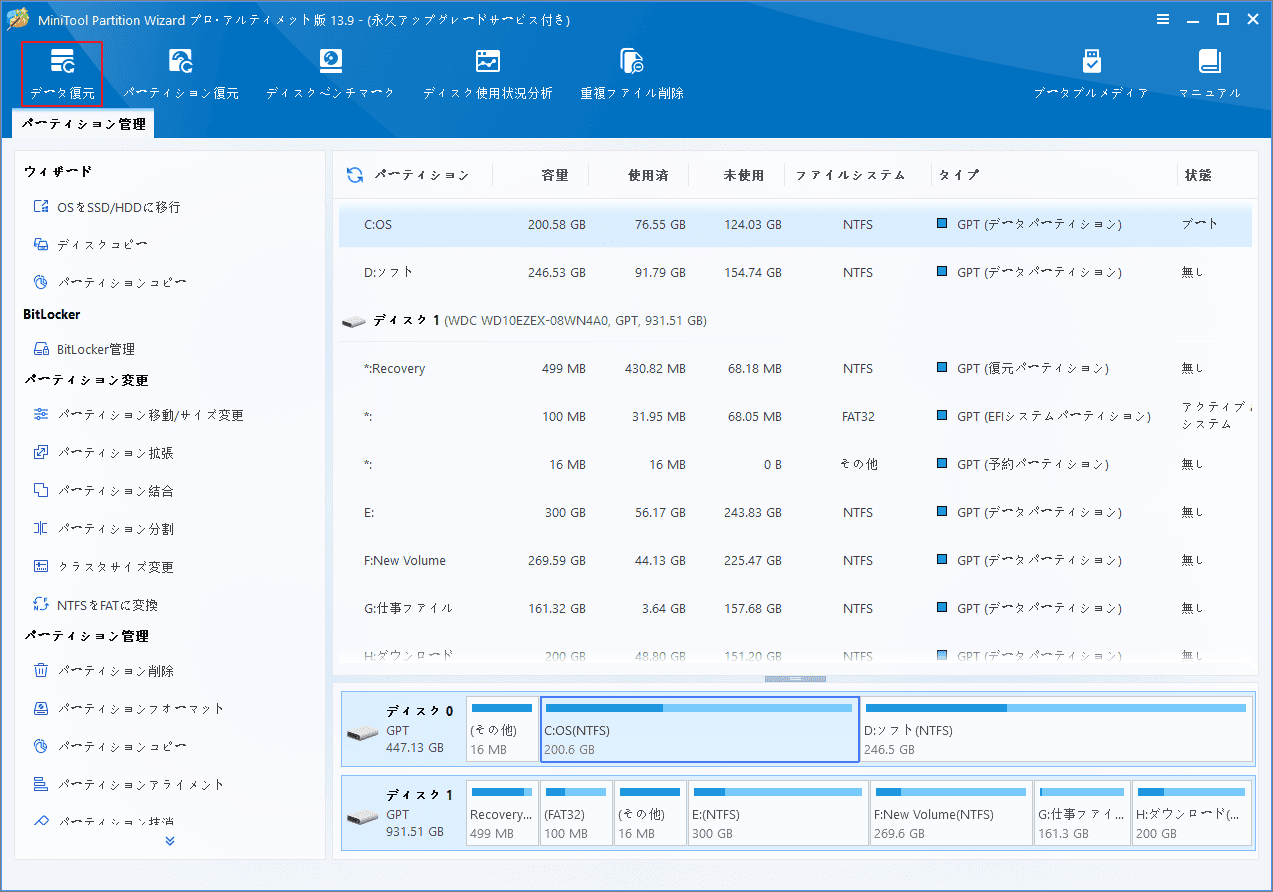The width and height of the screenshot is (1273, 892).
Task: Click (FAT32) 100 MB block in disk map
Action: click(x=576, y=813)
